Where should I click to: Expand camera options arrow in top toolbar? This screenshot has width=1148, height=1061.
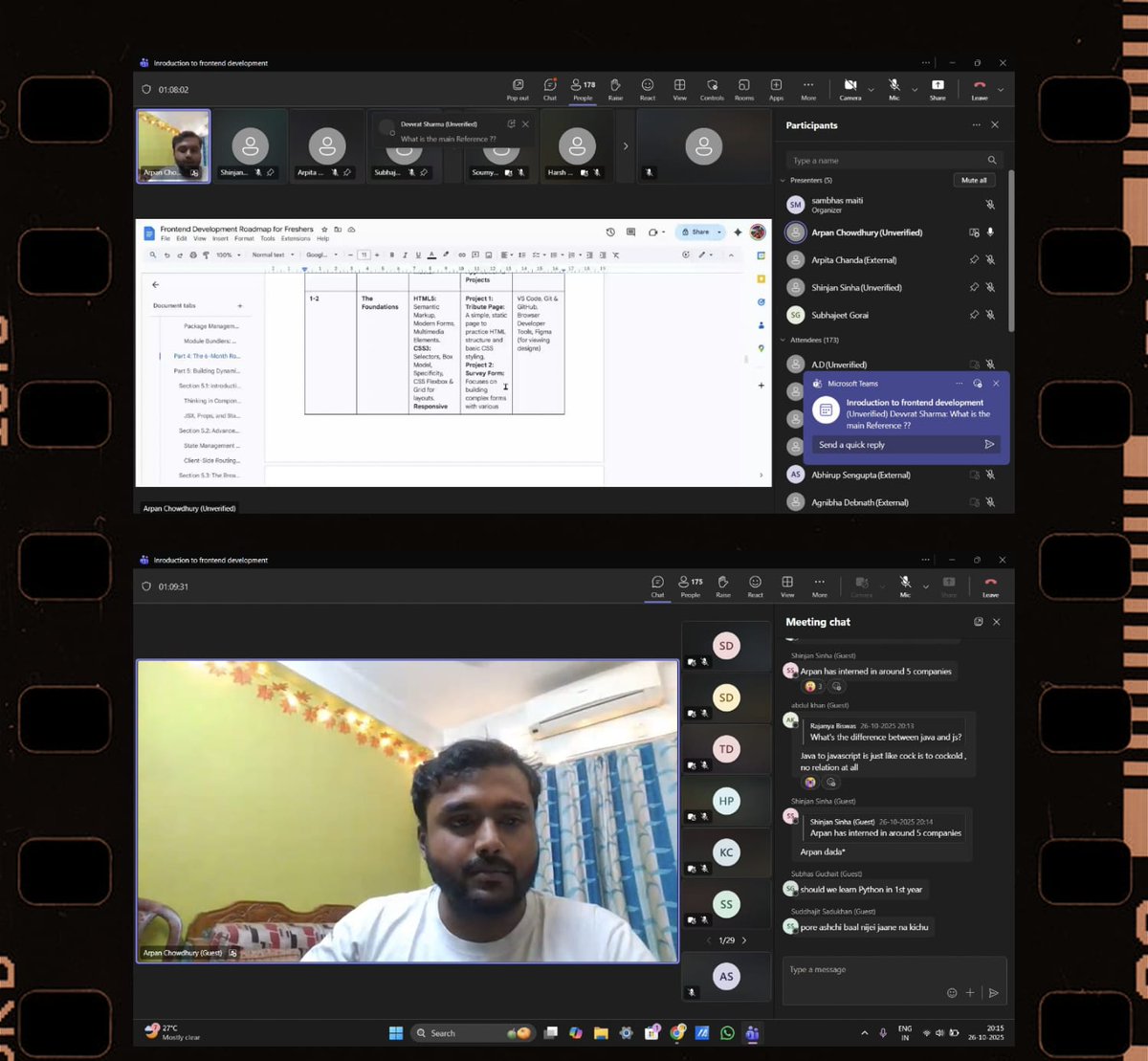coord(871,90)
